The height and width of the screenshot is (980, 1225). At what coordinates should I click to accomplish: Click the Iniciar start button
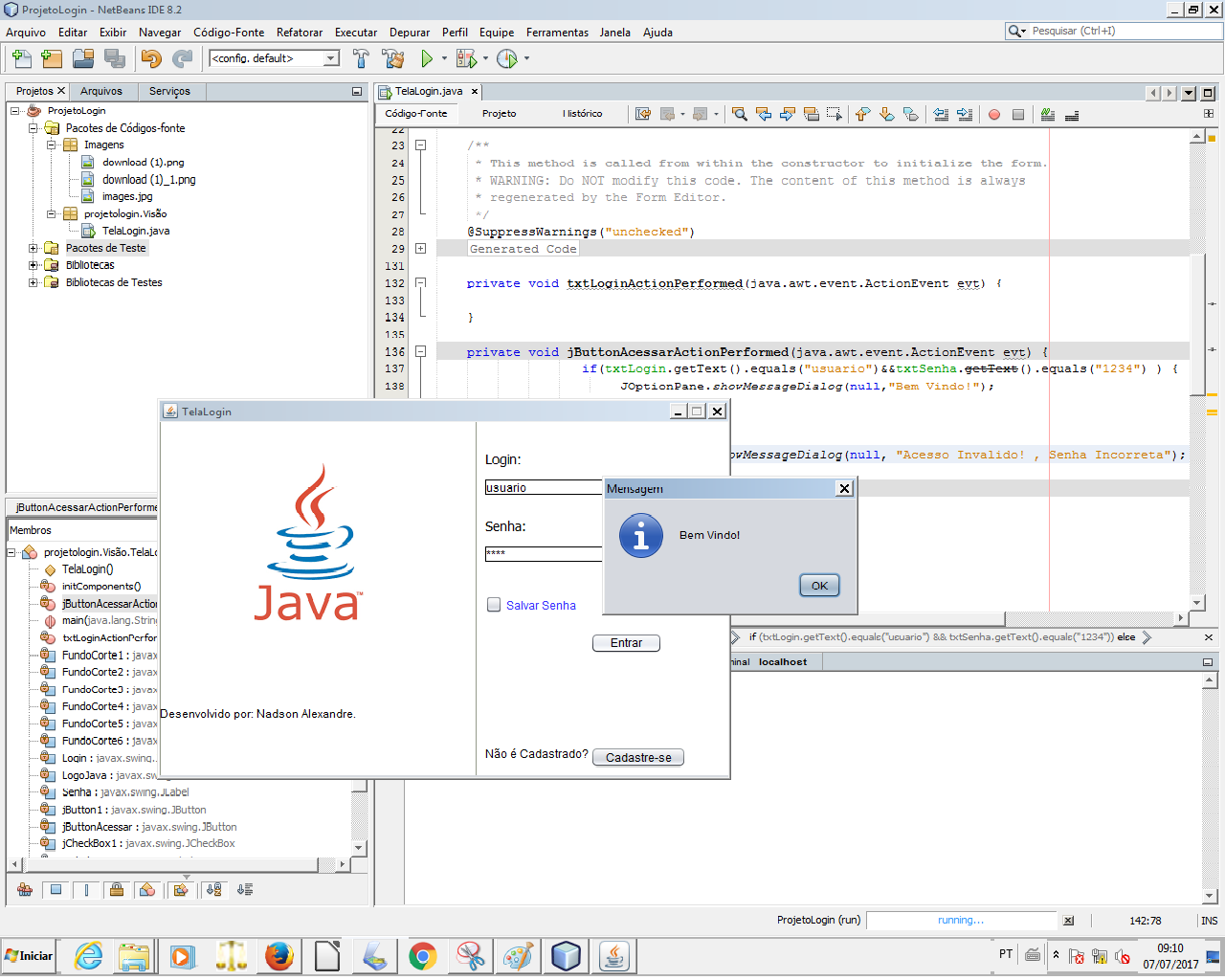click(29, 956)
